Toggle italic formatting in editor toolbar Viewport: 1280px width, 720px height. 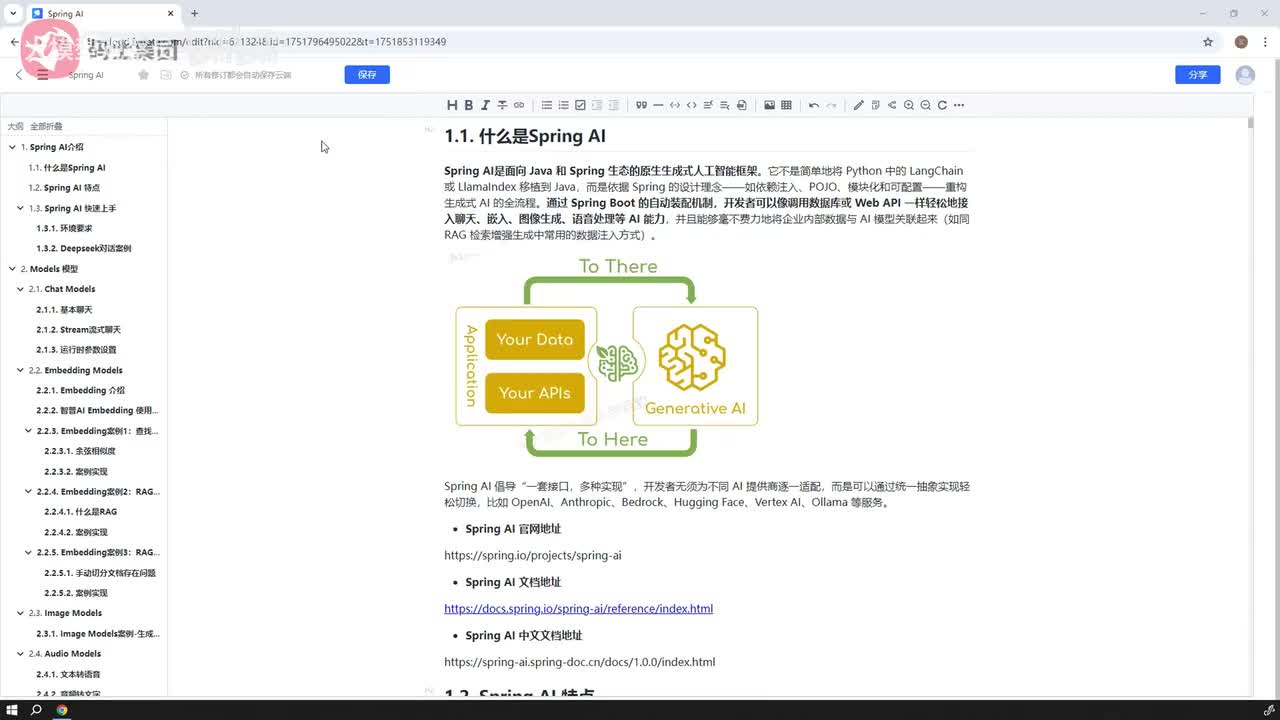coord(485,105)
